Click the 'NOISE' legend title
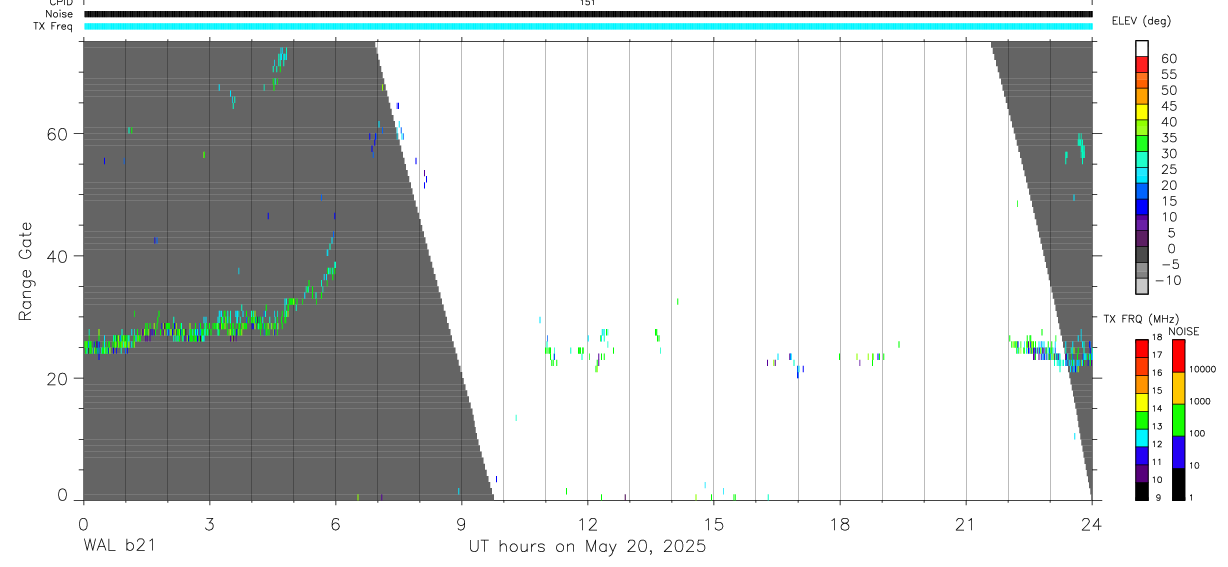 point(1184,331)
